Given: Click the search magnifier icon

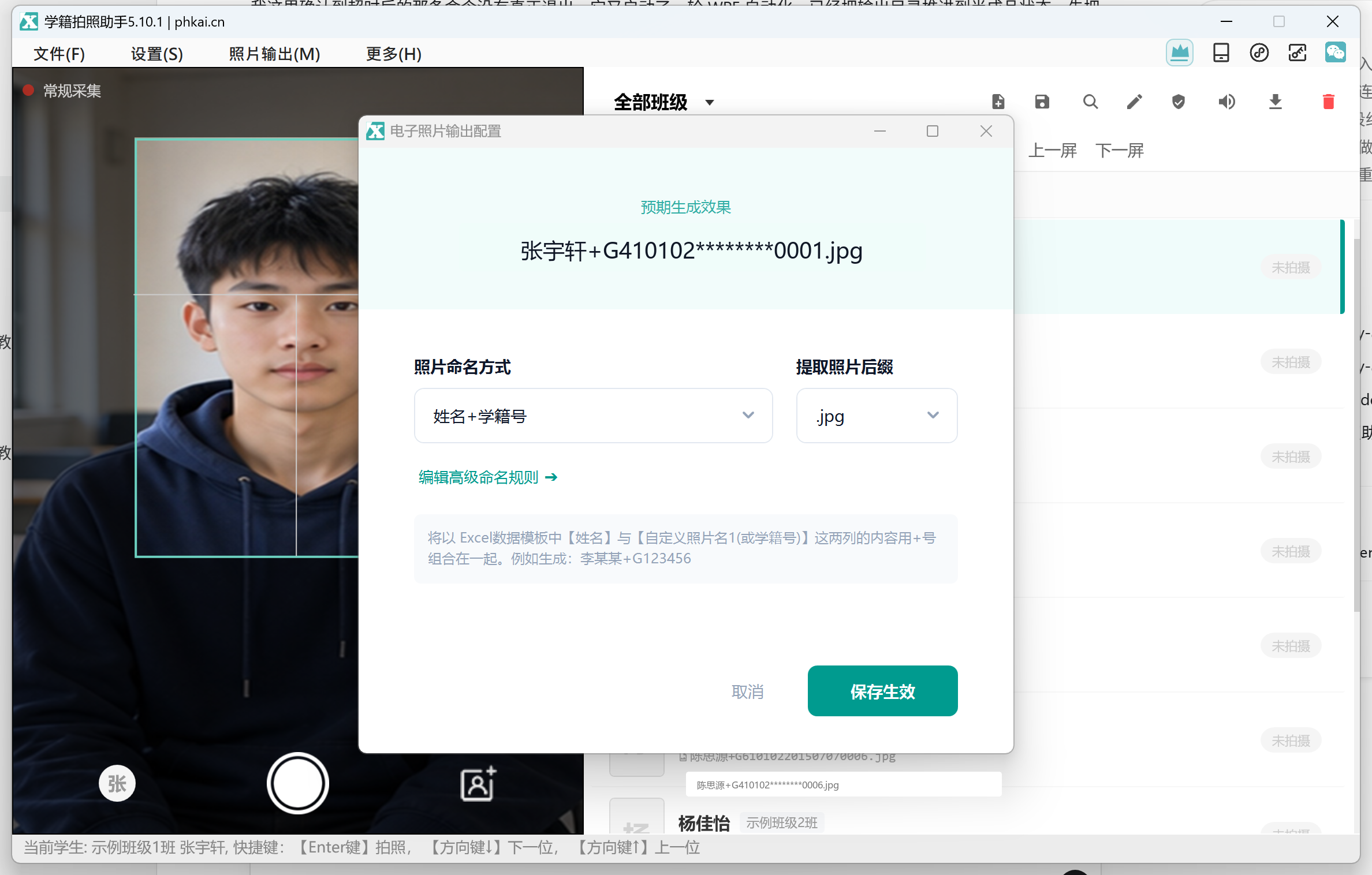Looking at the screenshot, I should pos(1090,102).
